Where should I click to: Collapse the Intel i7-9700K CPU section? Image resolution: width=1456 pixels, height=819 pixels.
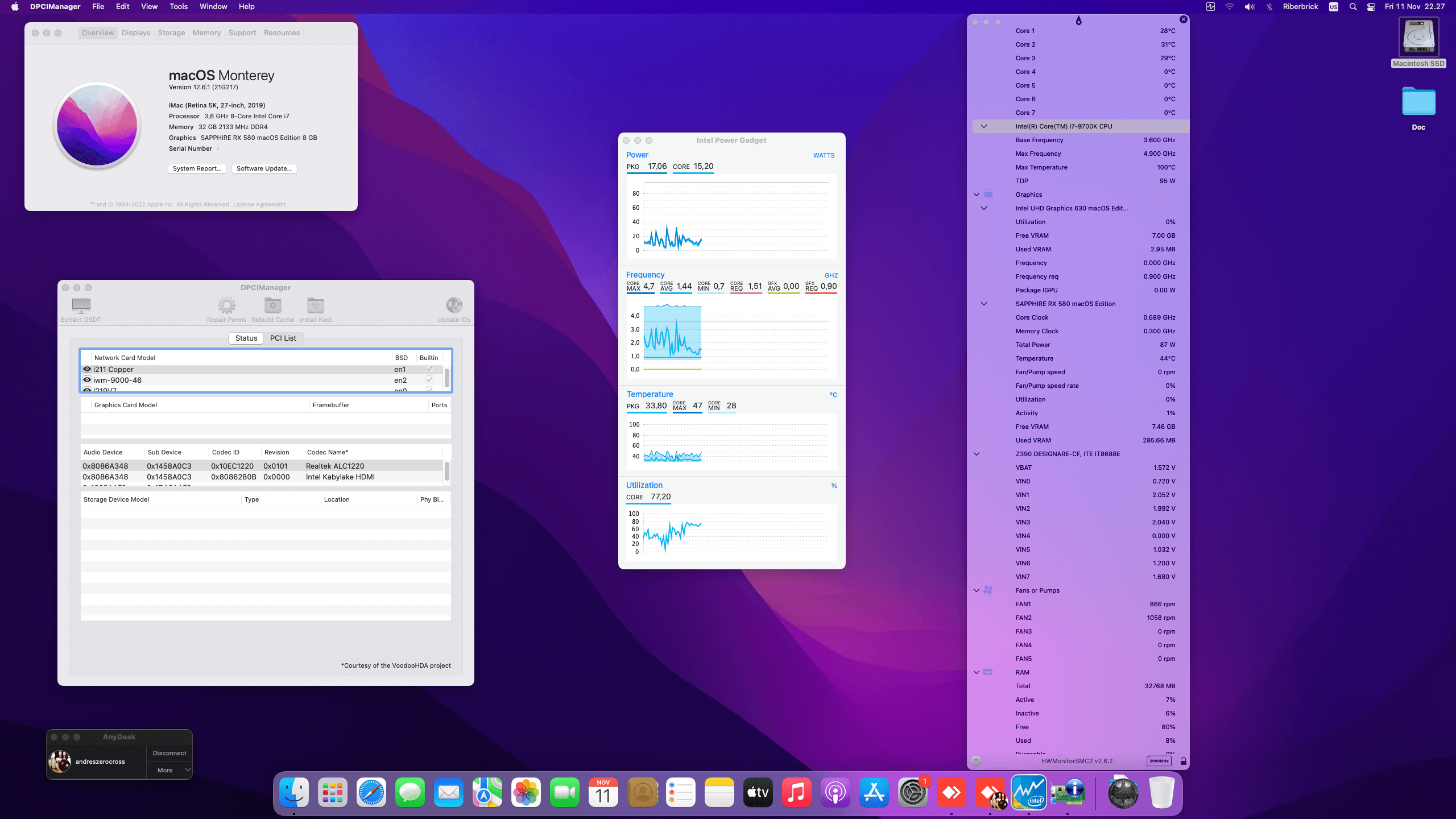tap(984, 126)
